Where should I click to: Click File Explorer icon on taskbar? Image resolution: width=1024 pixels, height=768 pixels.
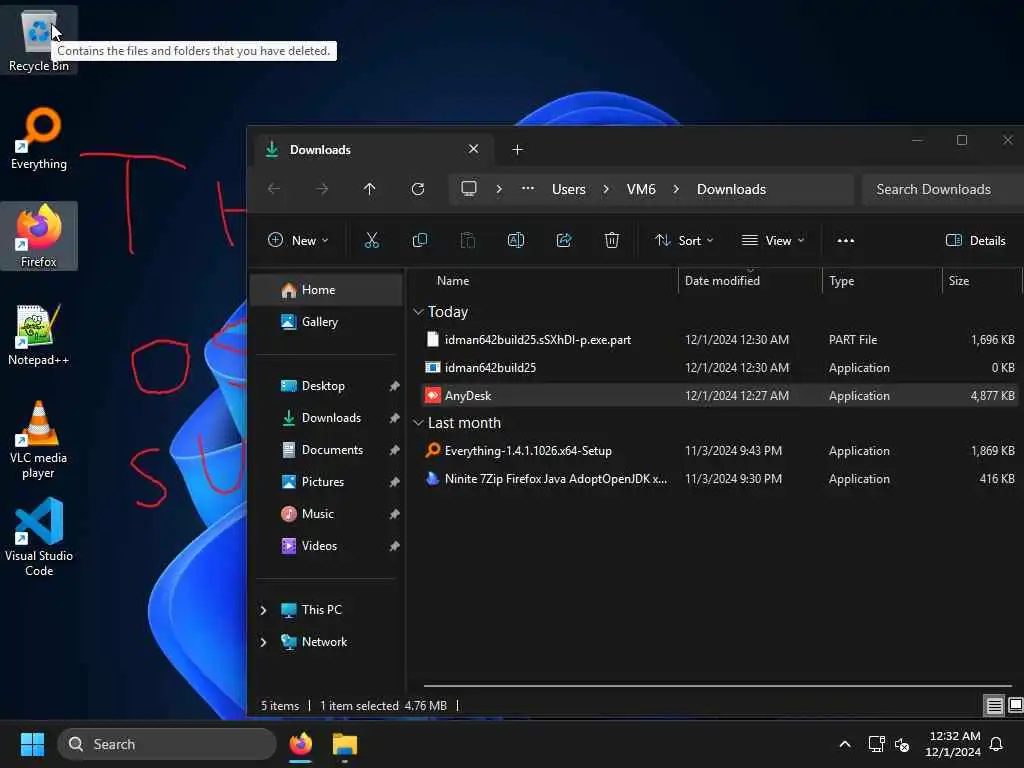[345, 744]
